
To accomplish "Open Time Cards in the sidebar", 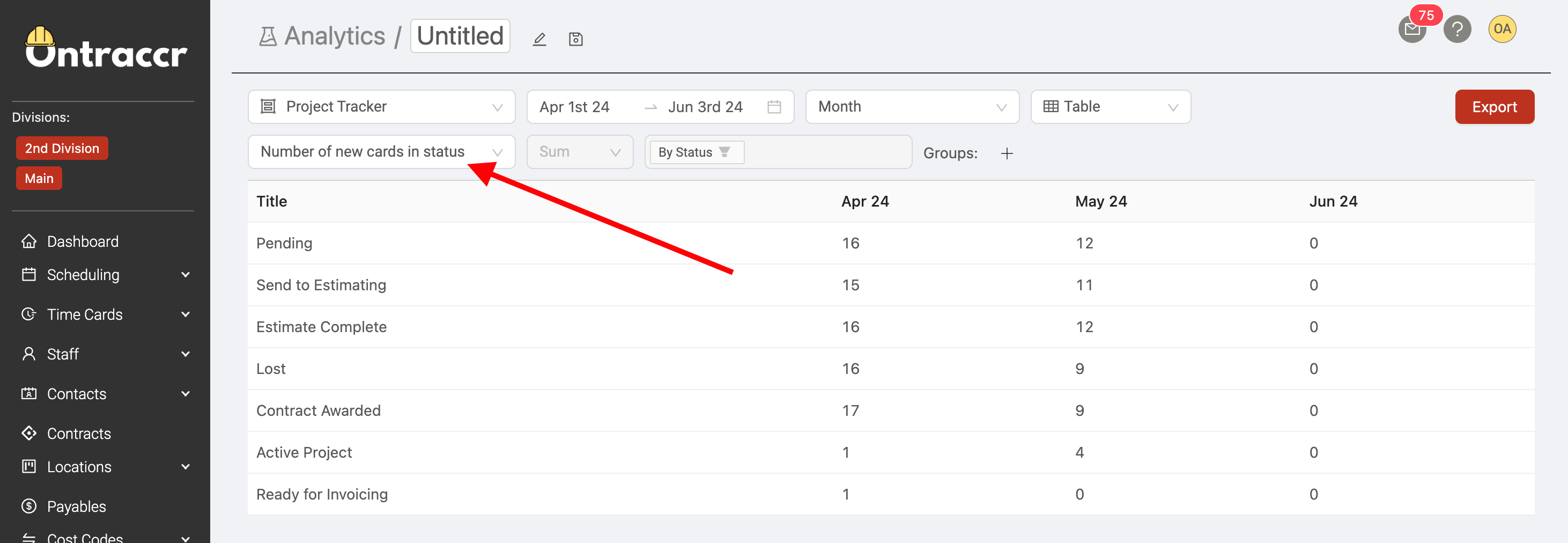I will (85, 315).
